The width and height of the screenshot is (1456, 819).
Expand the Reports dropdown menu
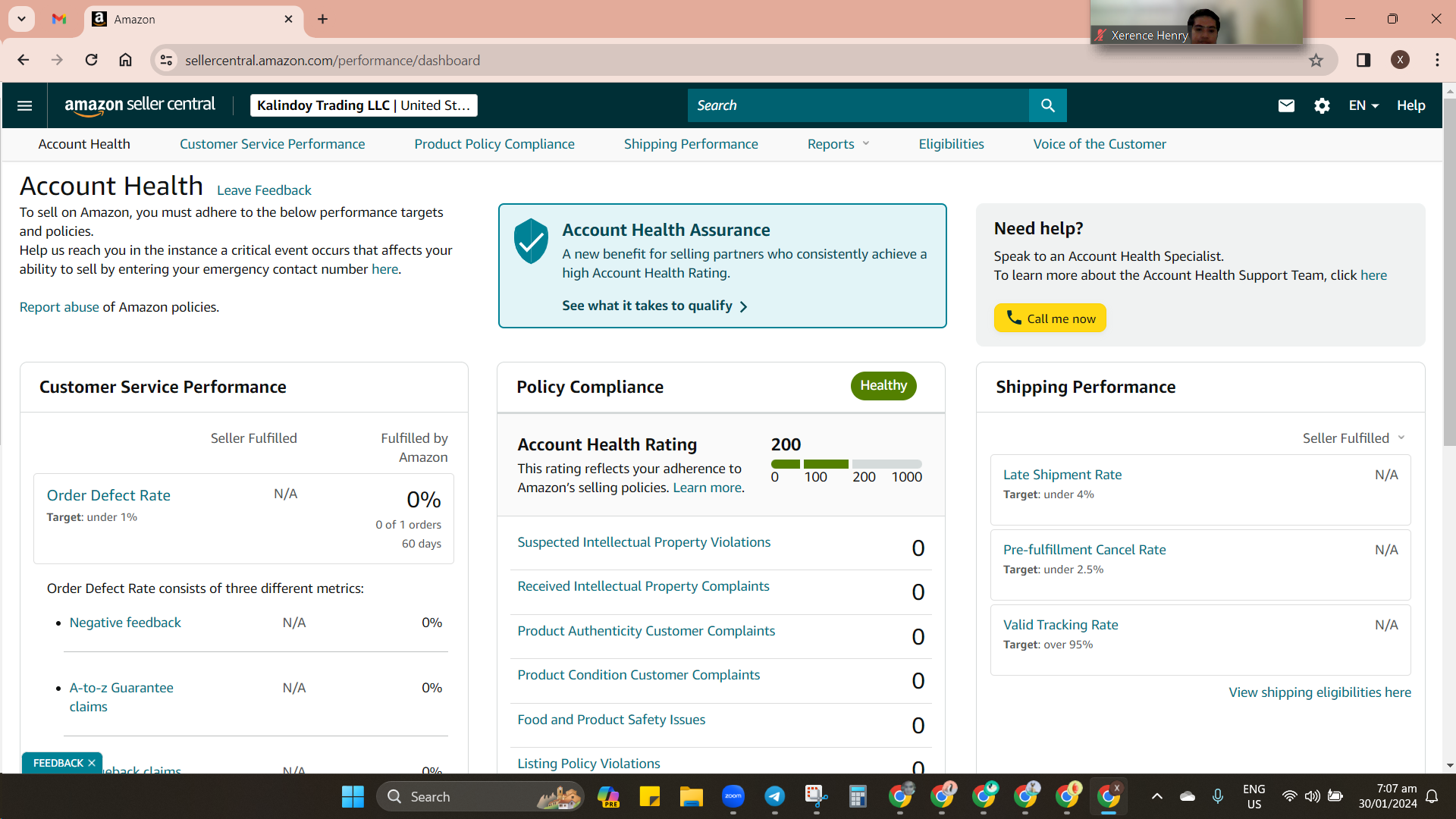coord(838,144)
